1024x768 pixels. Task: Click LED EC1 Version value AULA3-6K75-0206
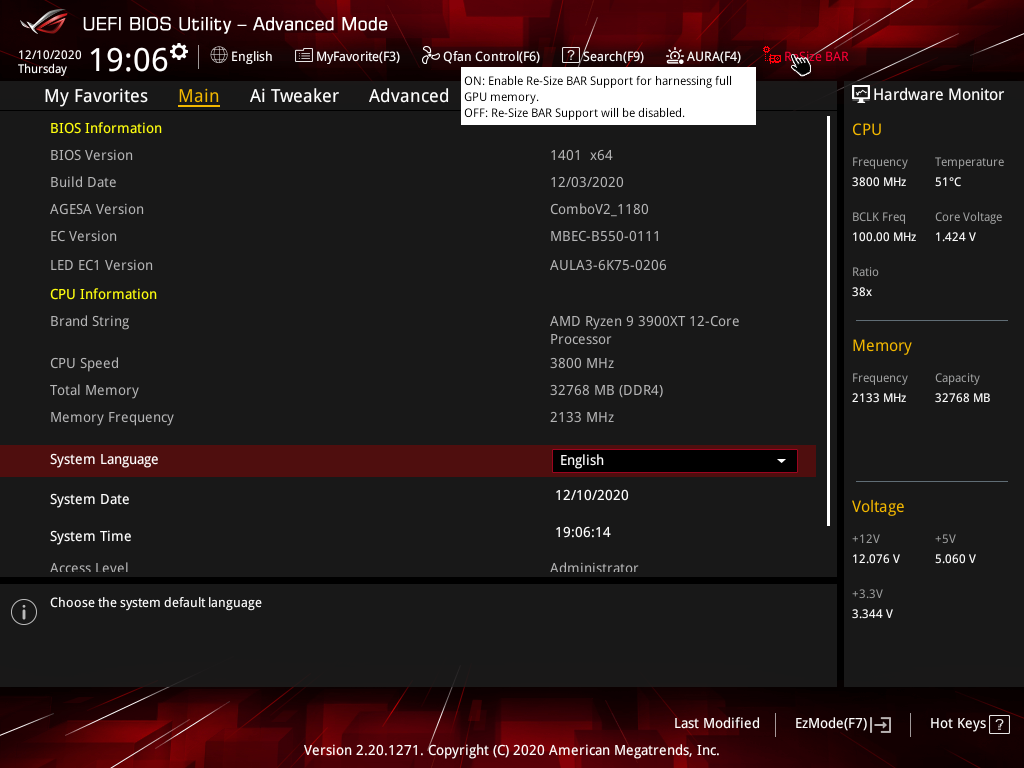pos(608,265)
